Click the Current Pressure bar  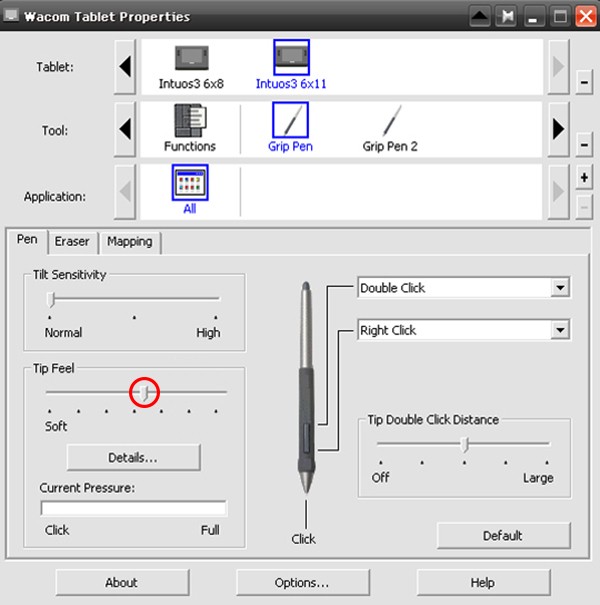click(134, 509)
